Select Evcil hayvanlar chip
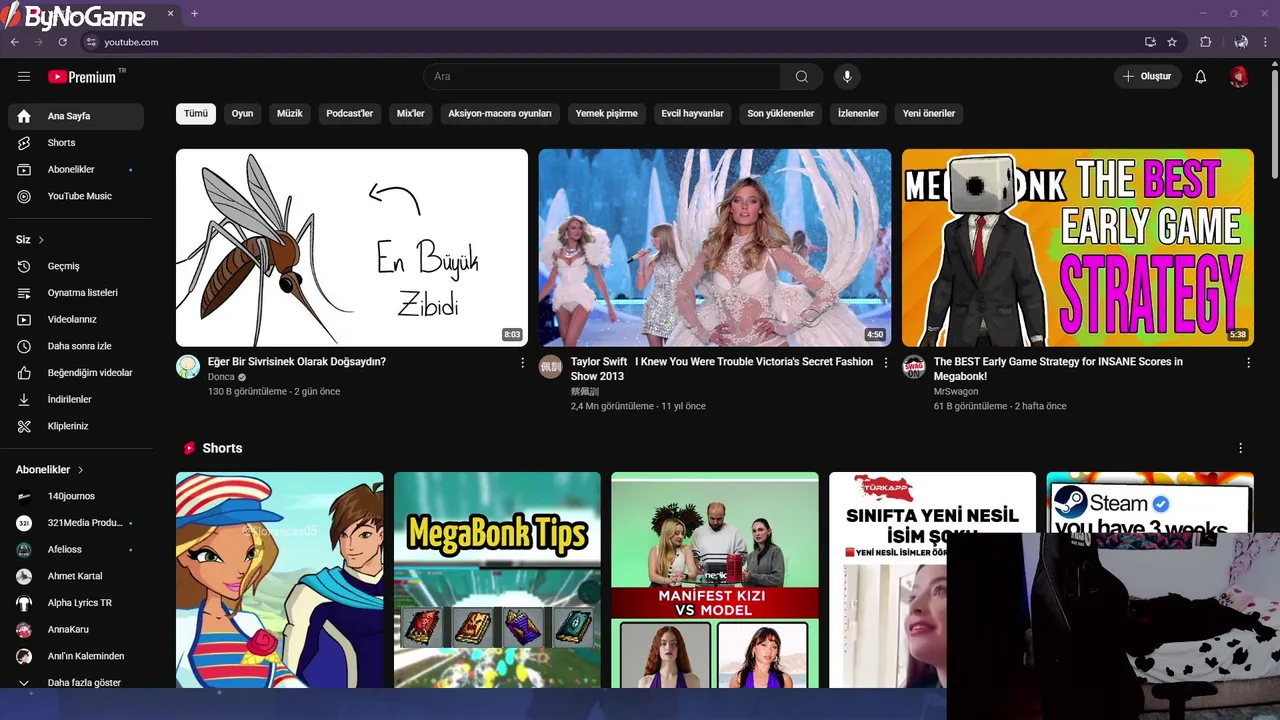 pyautogui.click(x=692, y=114)
